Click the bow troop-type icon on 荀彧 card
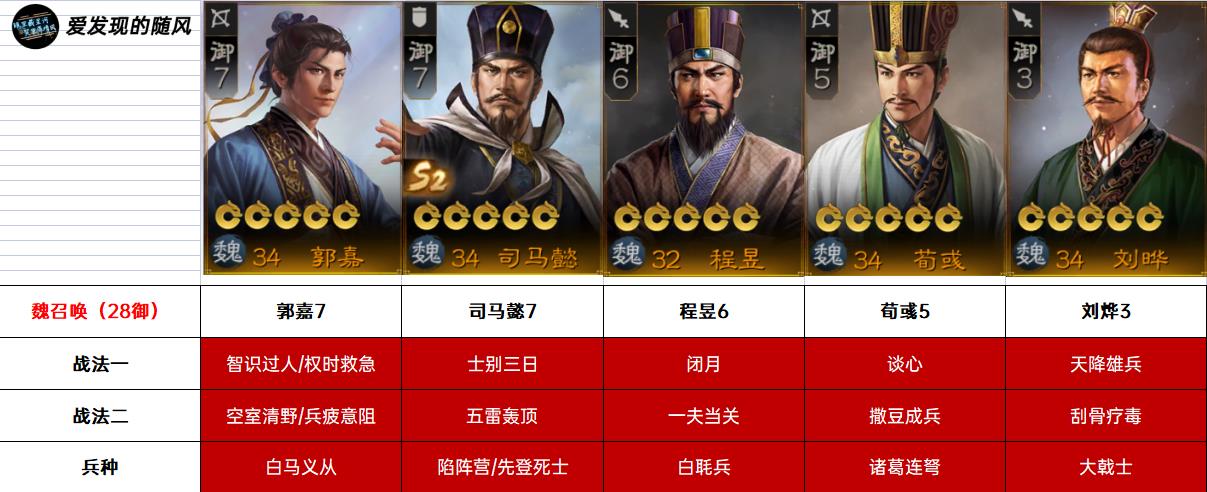 coord(822,16)
